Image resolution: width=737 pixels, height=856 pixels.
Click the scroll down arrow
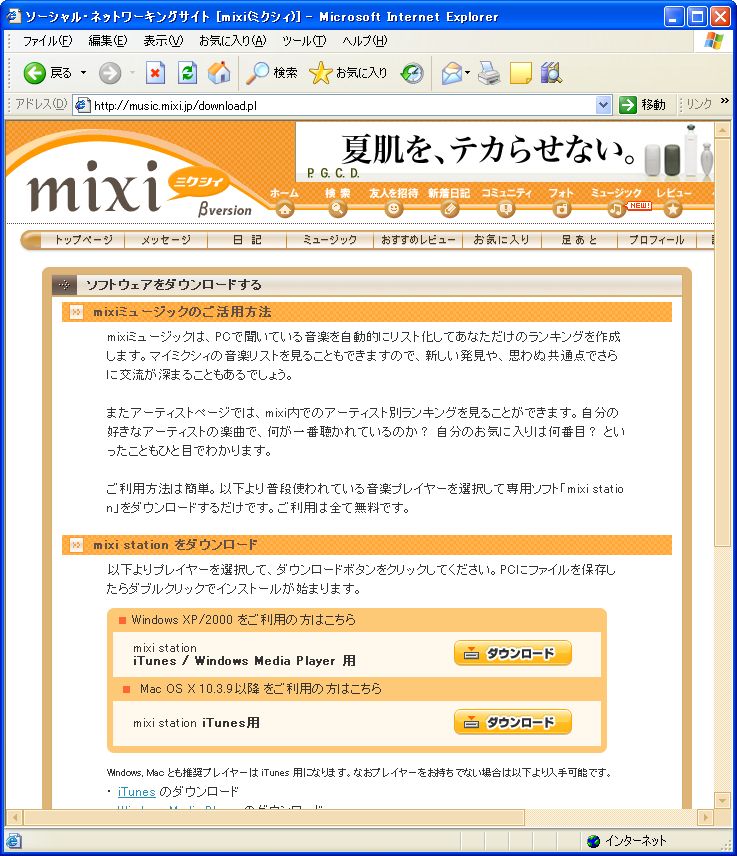pyautogui.click(x=722, y=801)
